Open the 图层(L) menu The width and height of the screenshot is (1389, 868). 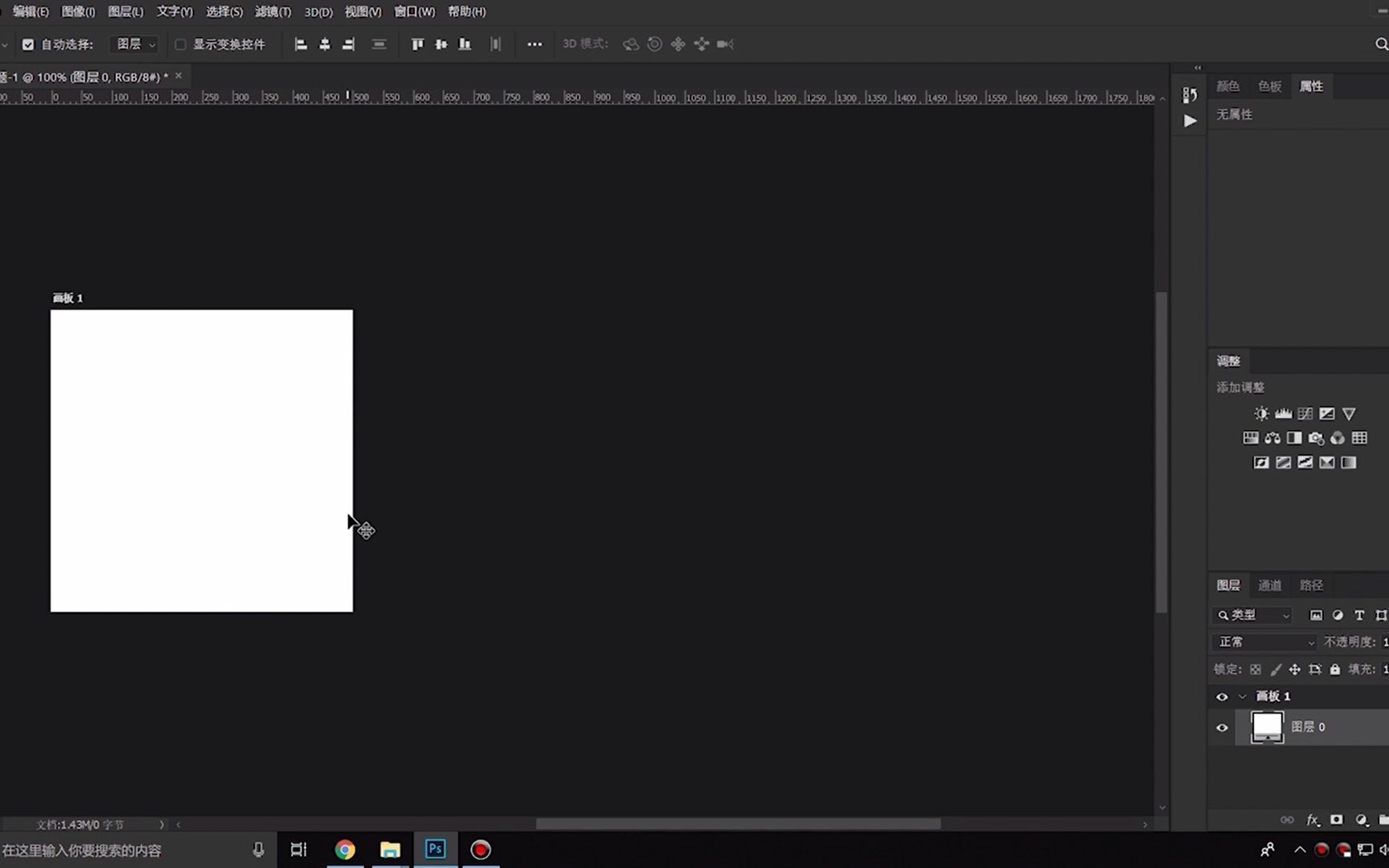pos(125,11)
